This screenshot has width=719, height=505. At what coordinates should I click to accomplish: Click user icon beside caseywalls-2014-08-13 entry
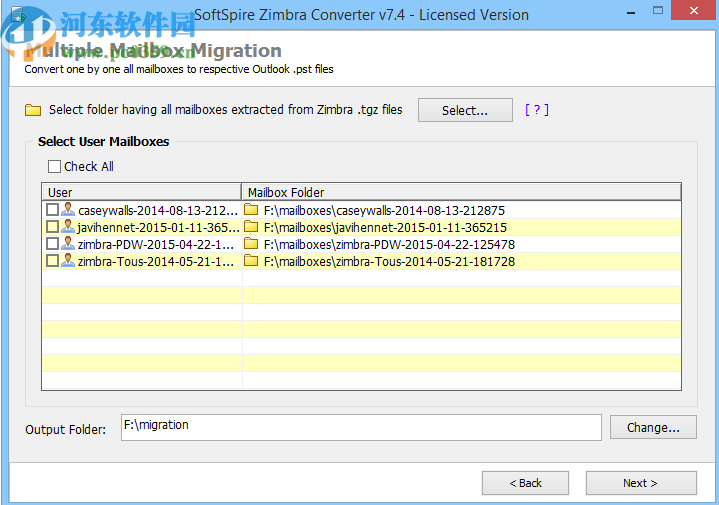click(68, 210)
